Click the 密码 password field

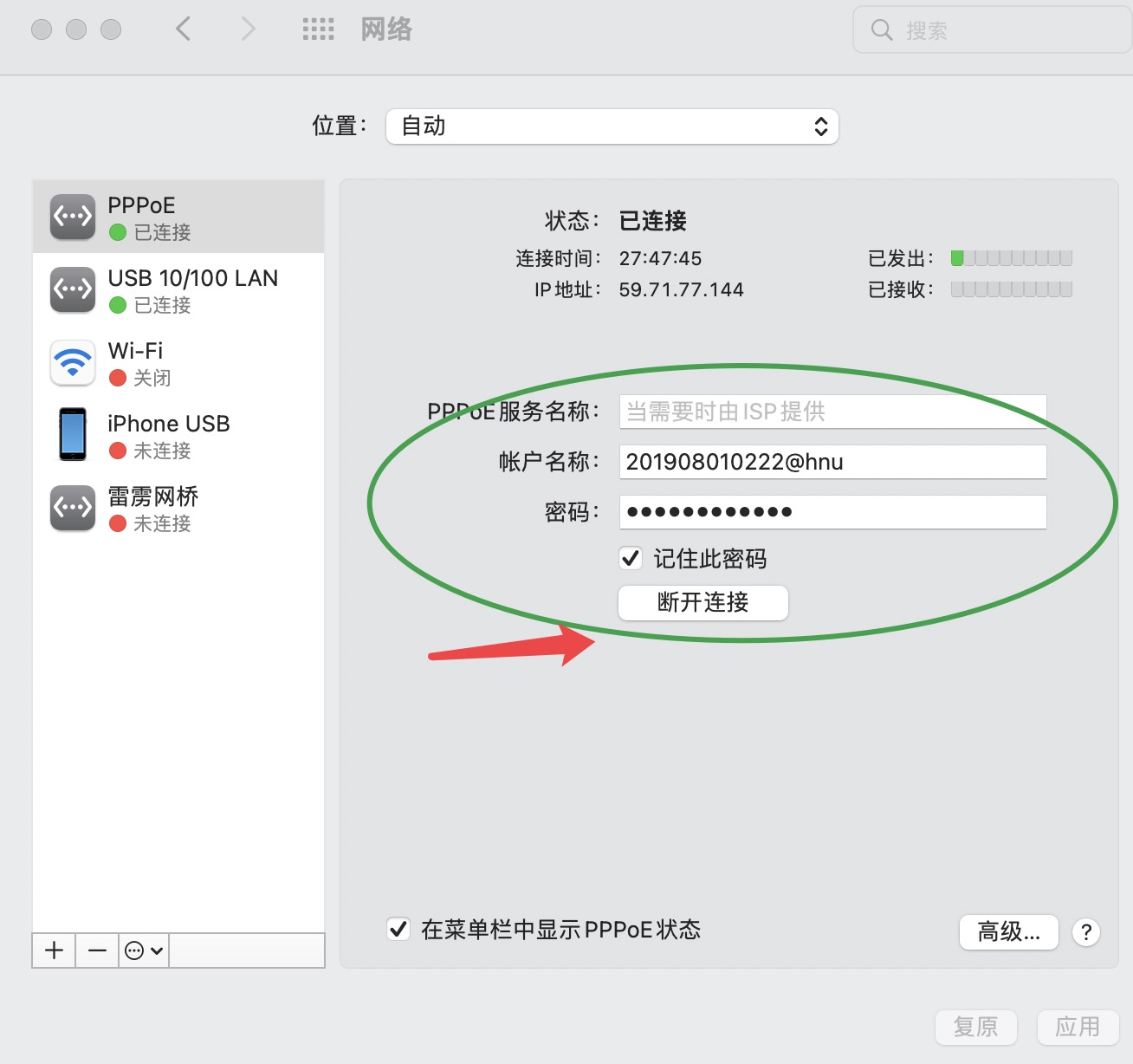(833, 512)
